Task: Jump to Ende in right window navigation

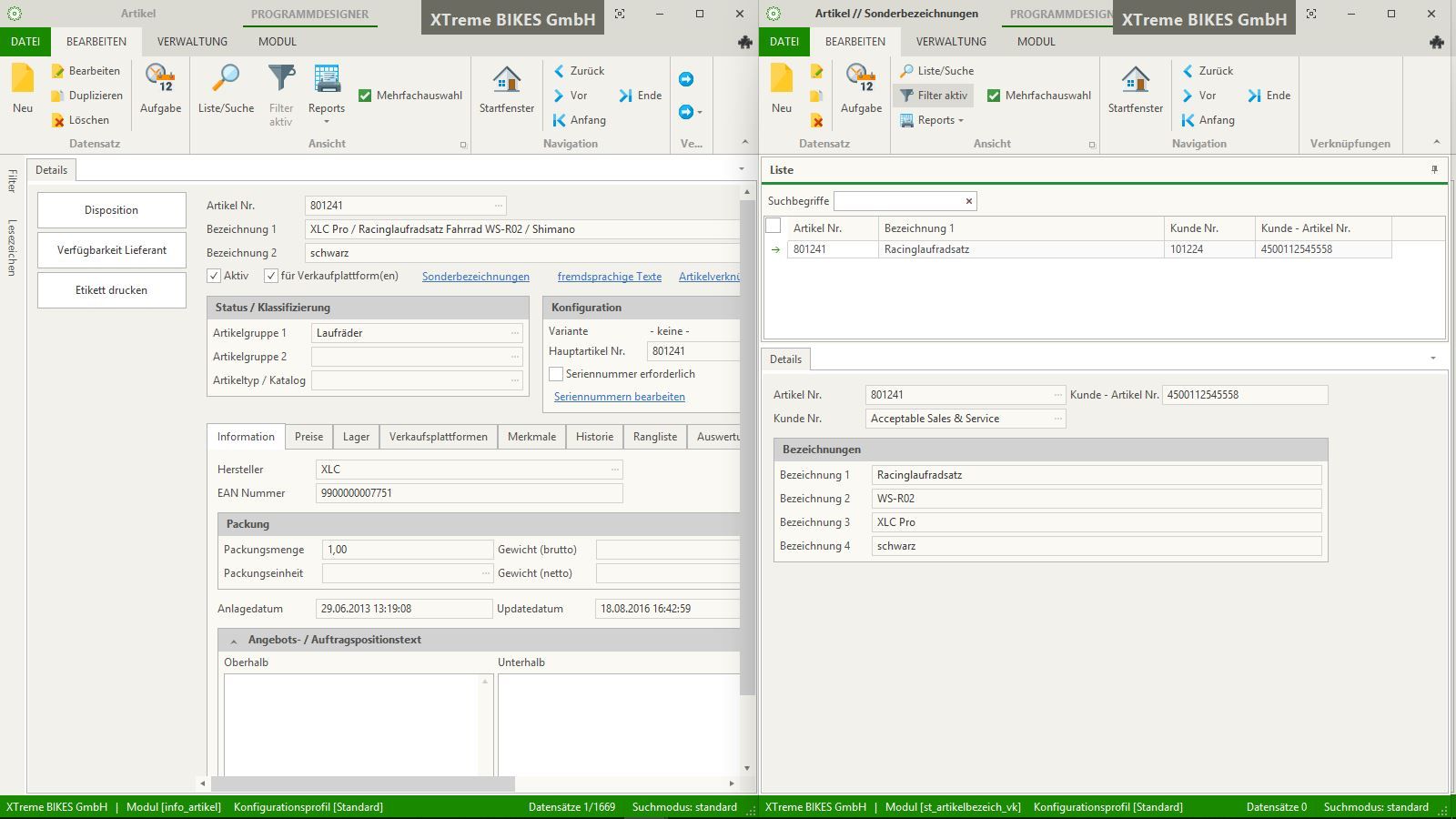Action: [1269, 96]
